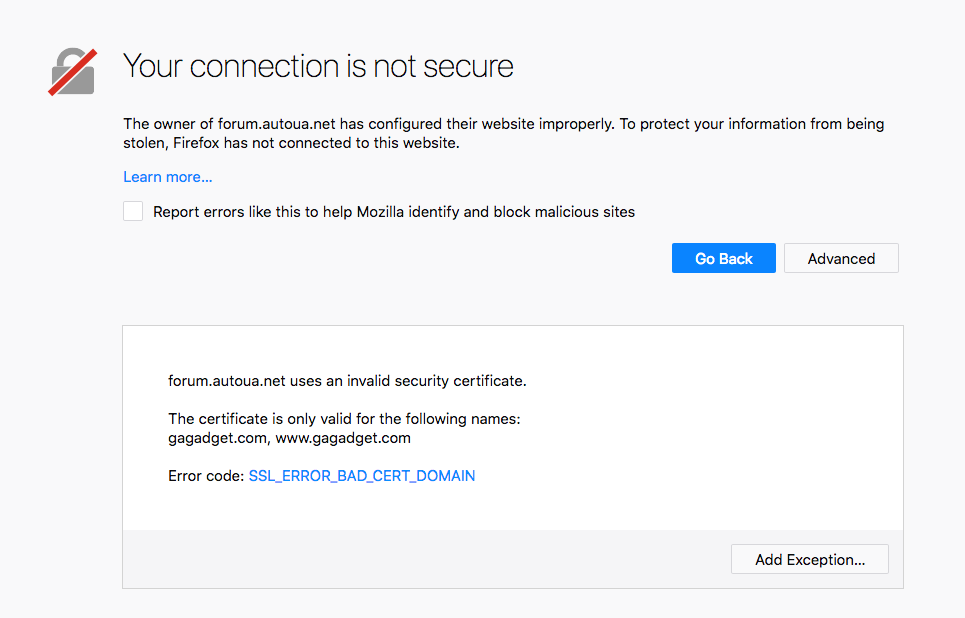This screenshot has width=965, height=618.
Task: Click the 'certificate is only valid for' line
Action: coord(344,419)
